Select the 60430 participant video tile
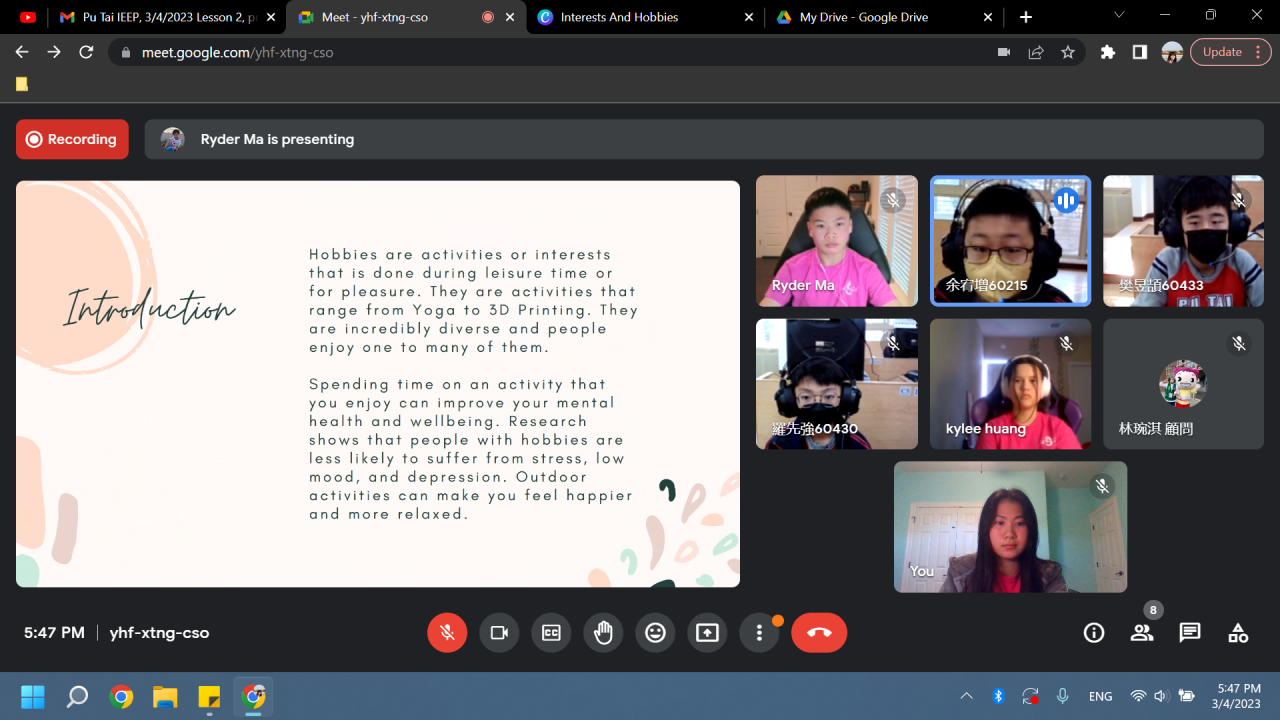This screenshot has height=720, width=1280. [x=837, y=384]
